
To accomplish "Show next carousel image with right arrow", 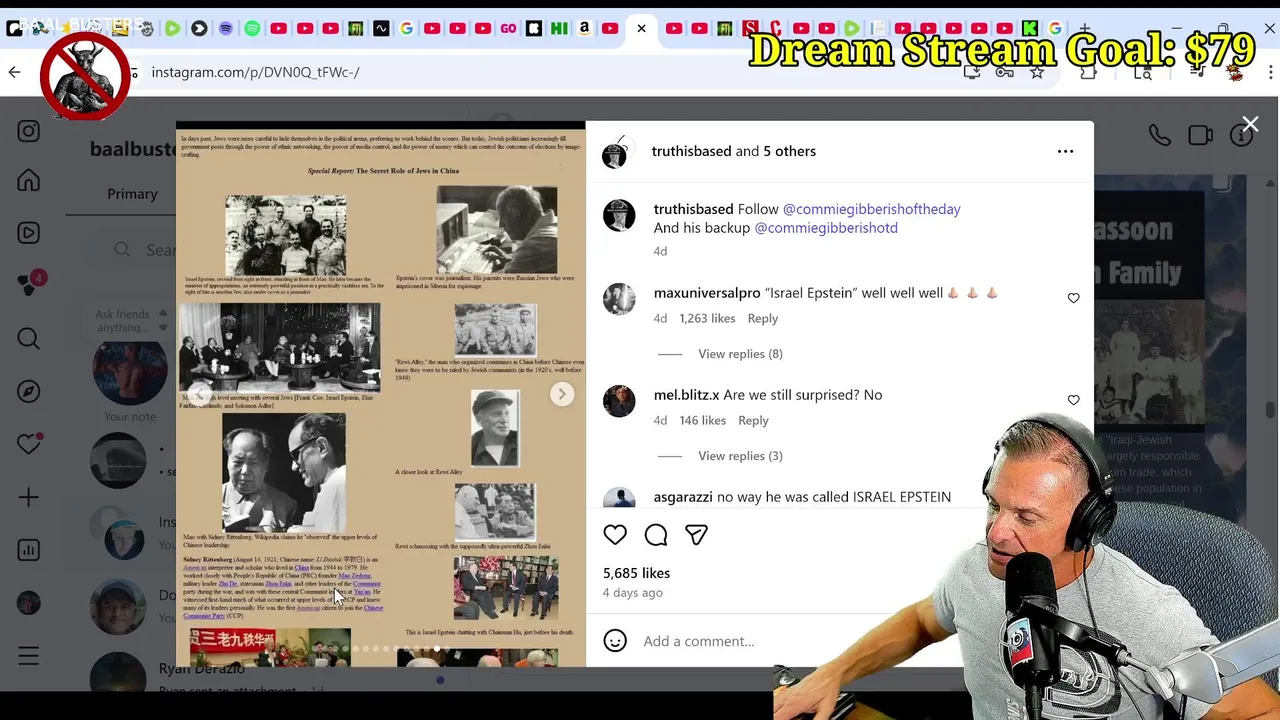I will 562,394.
